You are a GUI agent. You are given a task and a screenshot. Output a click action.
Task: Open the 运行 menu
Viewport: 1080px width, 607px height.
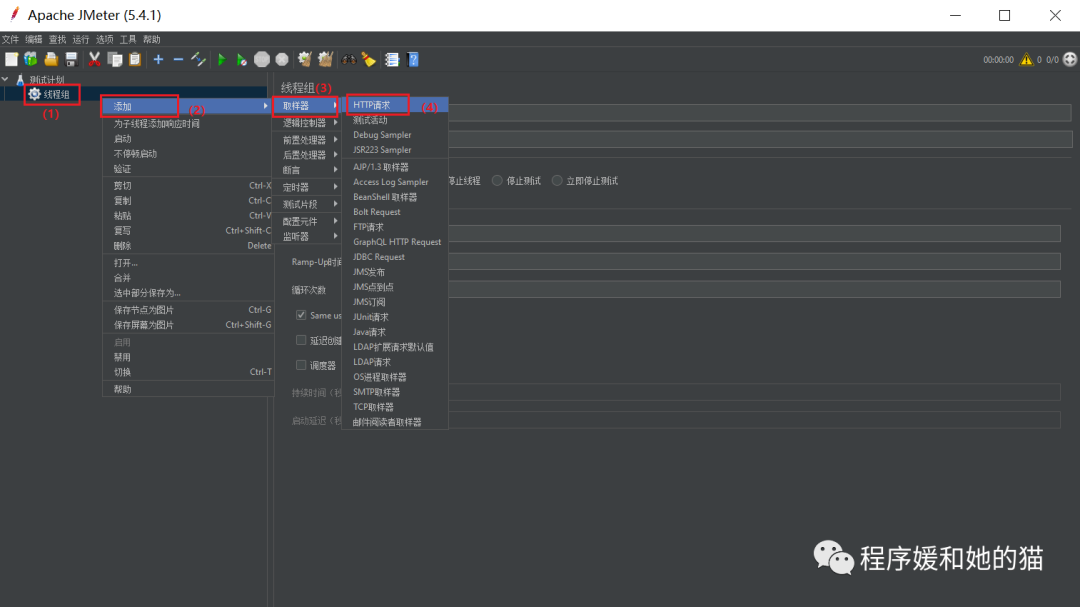[x=81, y=39]
